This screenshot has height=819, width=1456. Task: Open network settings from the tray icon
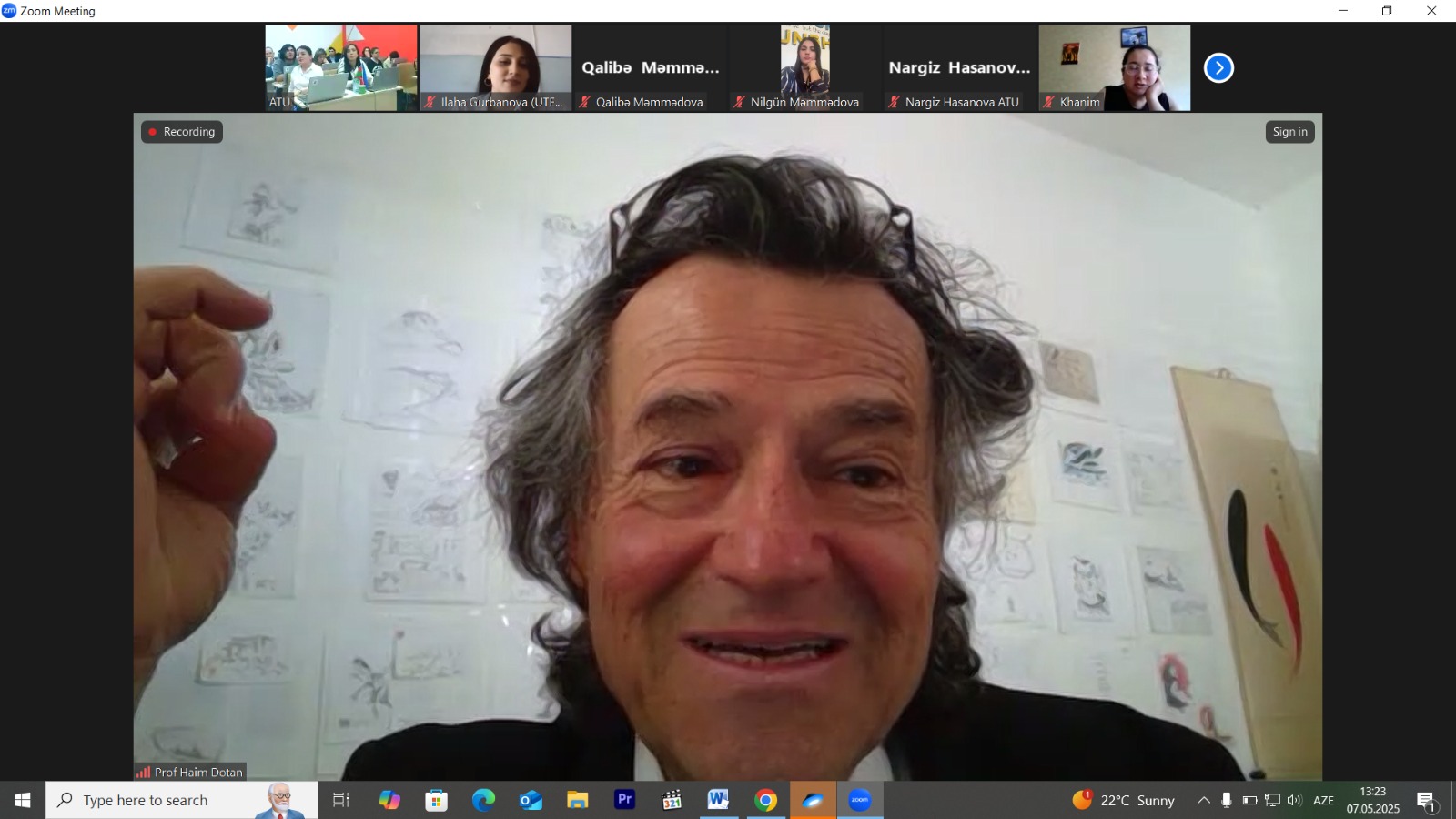point(1272,800)
